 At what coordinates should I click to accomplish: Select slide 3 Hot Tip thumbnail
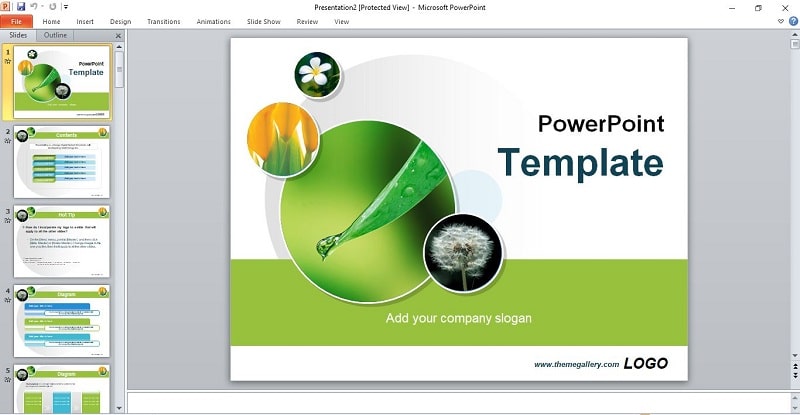62,241
